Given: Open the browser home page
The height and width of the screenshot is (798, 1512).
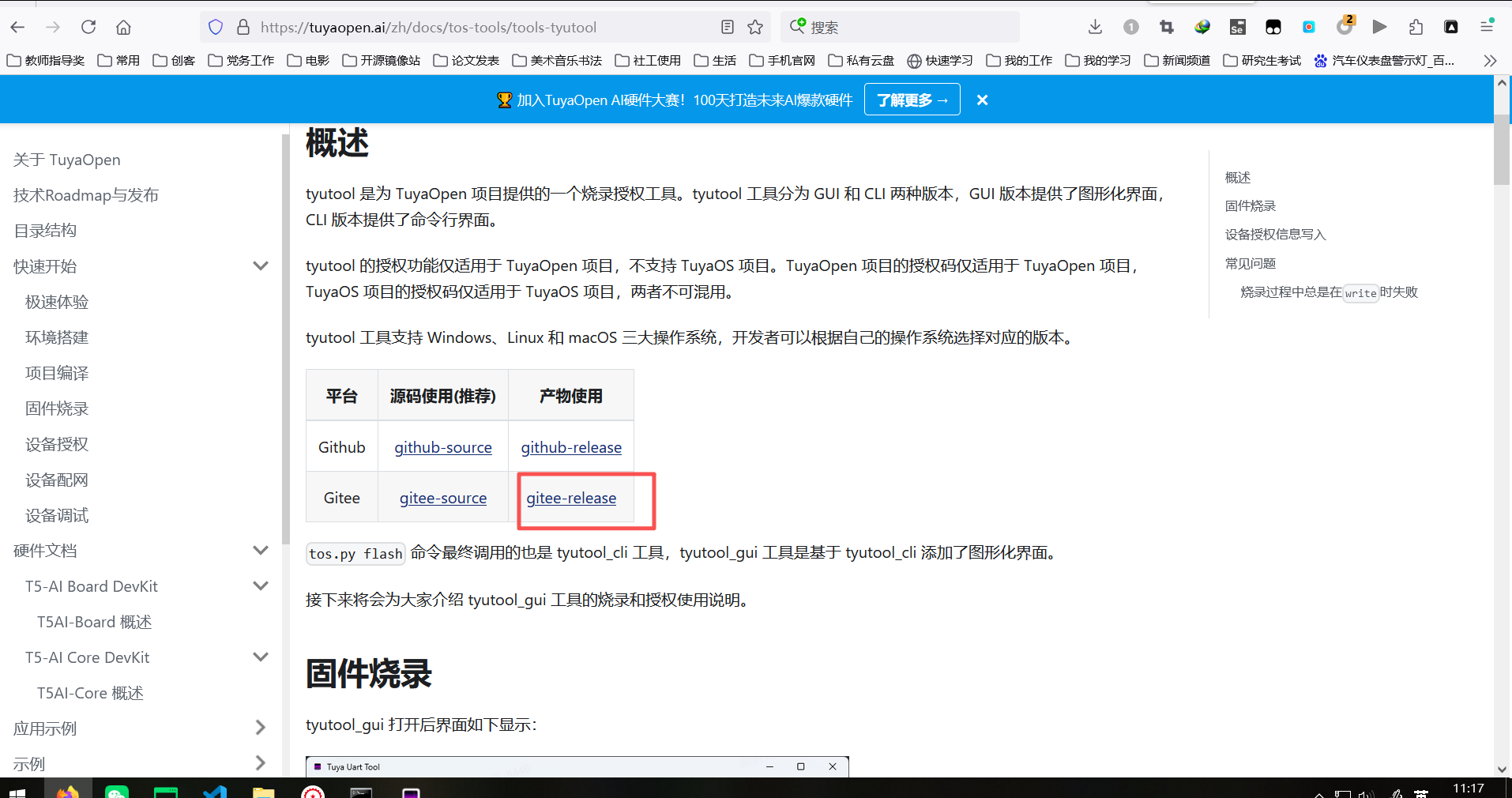Looking at the screenshot, I should point(123,27).
